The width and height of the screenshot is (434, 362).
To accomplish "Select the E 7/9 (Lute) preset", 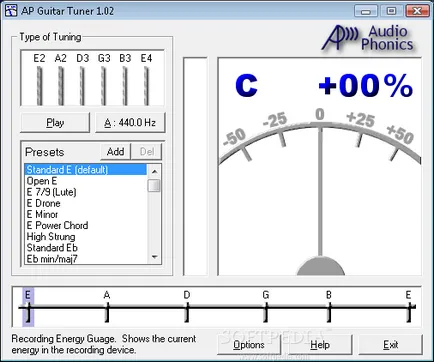I will coord(86,192).
